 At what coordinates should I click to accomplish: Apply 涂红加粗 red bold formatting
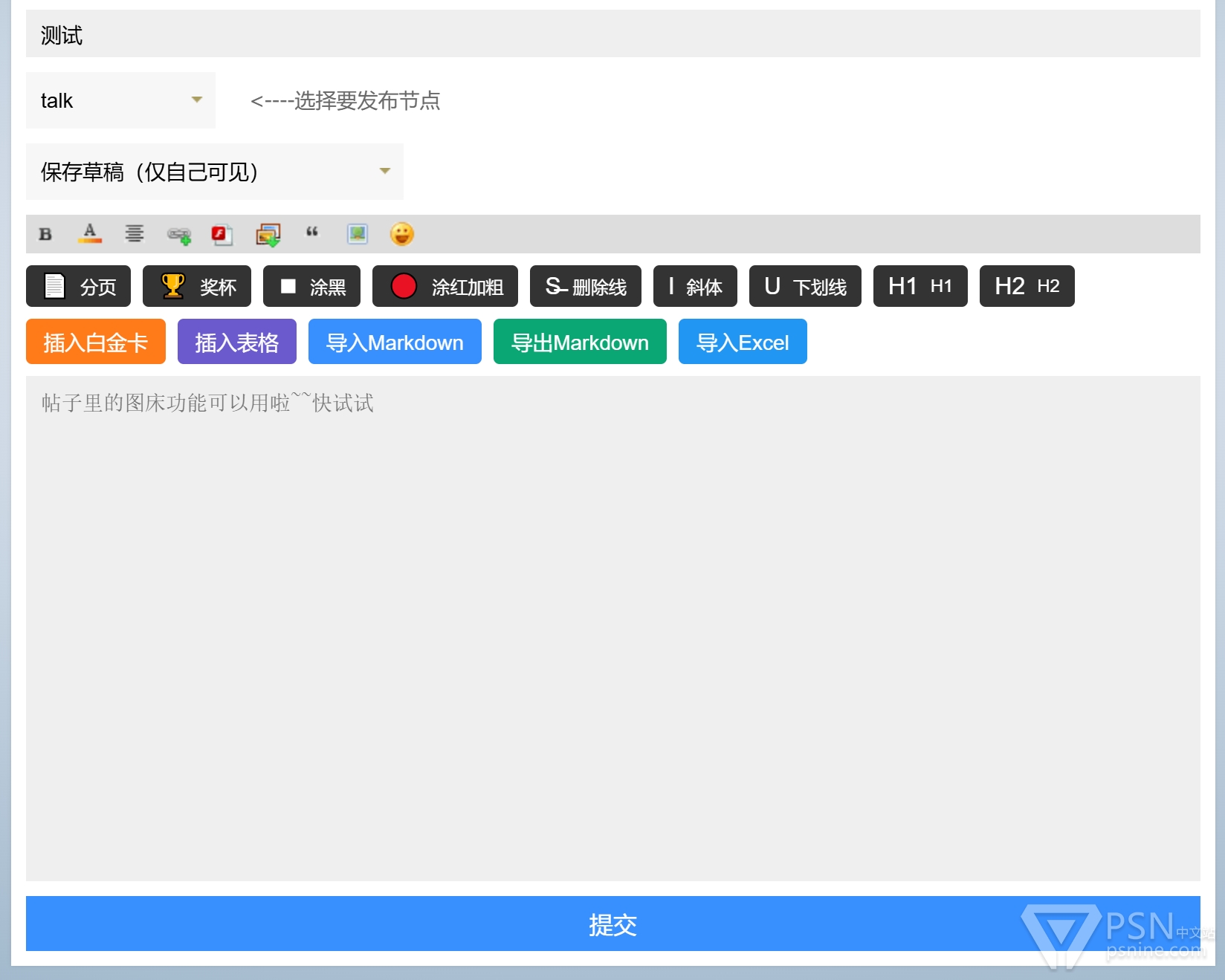(445, 286)
